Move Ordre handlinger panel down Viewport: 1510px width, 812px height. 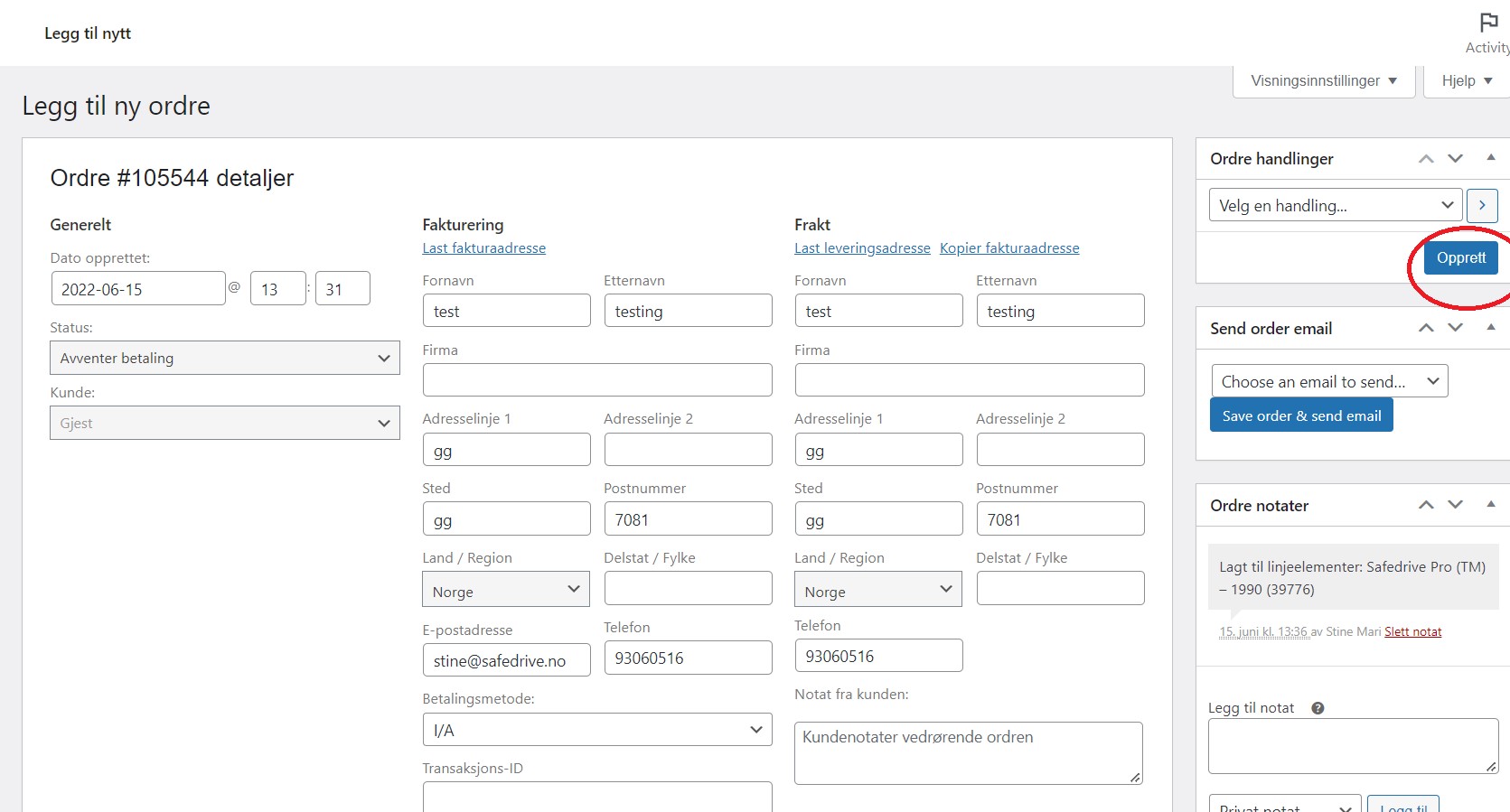[1455, 159]
